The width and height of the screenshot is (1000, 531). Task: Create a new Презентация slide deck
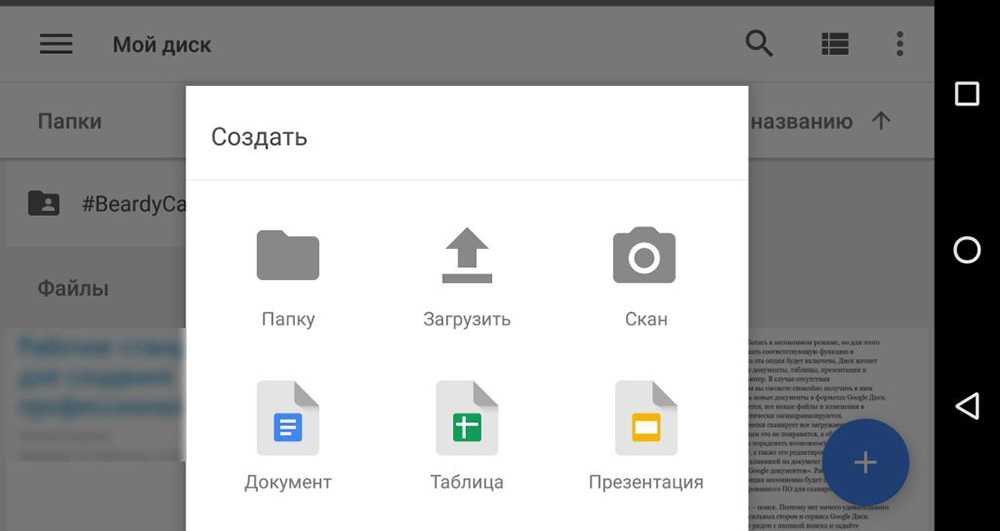click(x=646, y=418)
